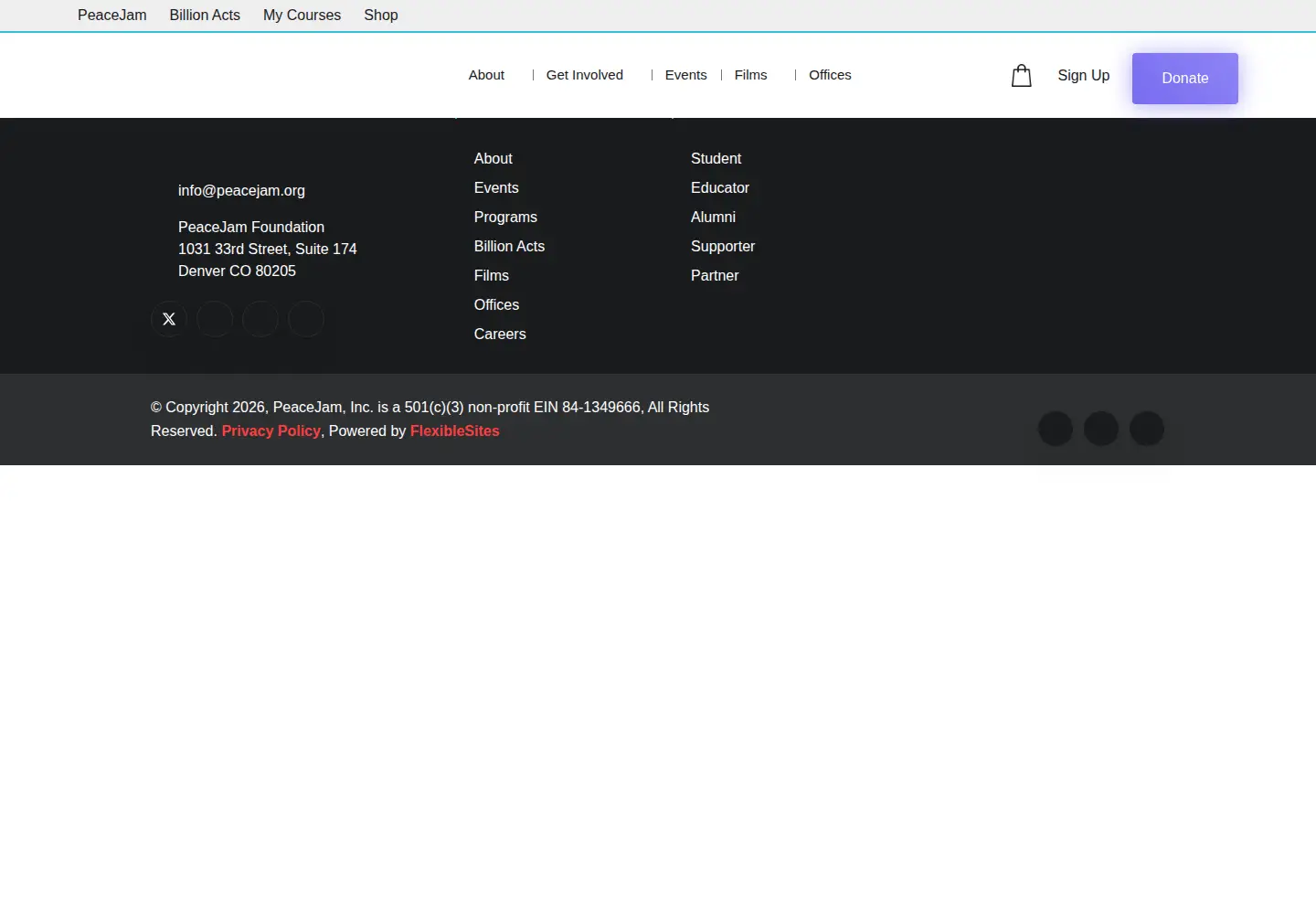Click the "Denver CO 80205" text

point(237,271)
